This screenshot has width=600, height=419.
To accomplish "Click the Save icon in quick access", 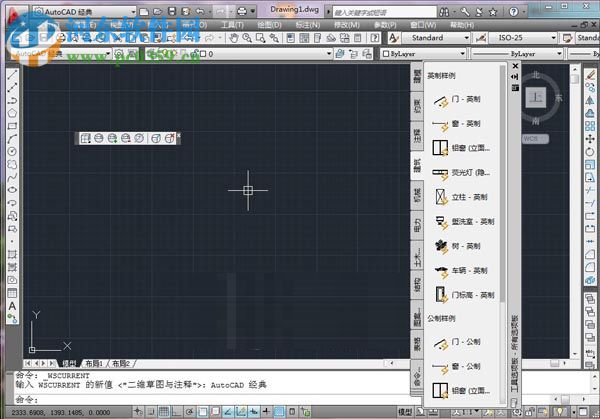I will pos(172,11).
